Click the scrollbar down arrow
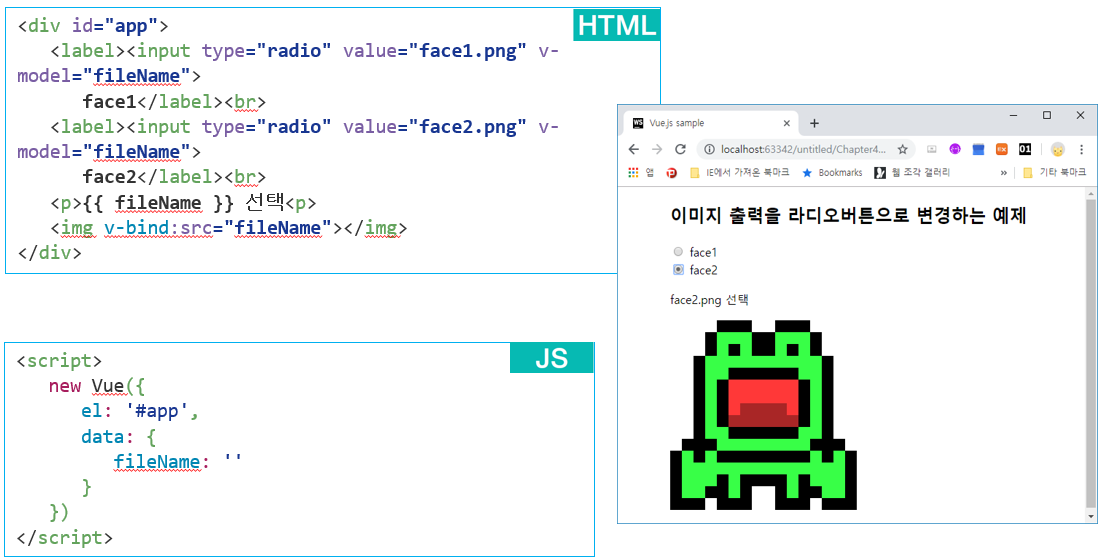Viewport: 1101px width, 559px height. click(1090, 516)
